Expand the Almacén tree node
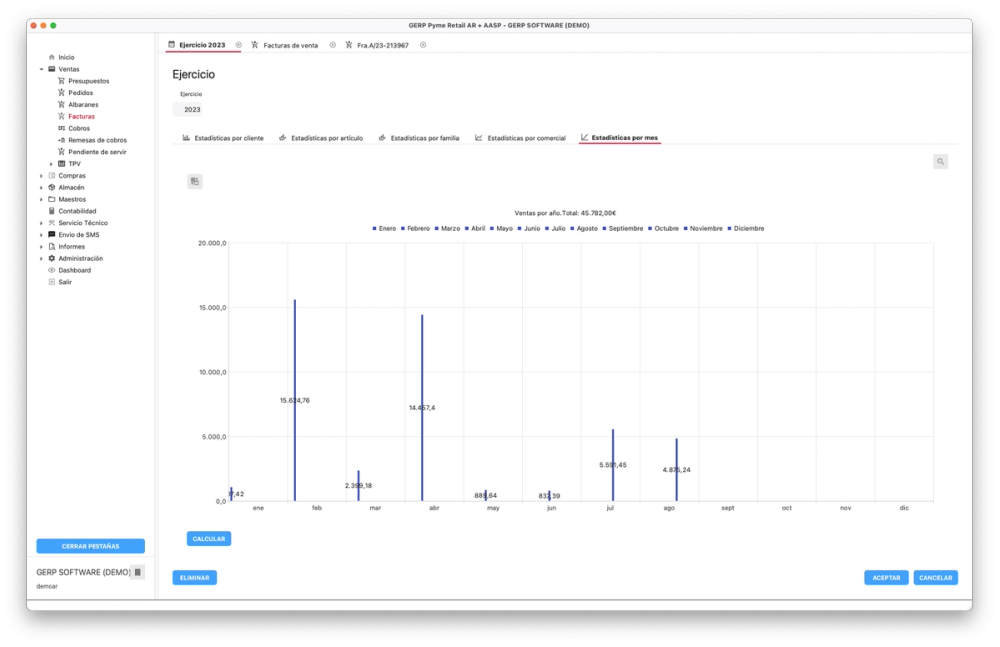Screen dimensions: 1000x647 pos(41,188)
